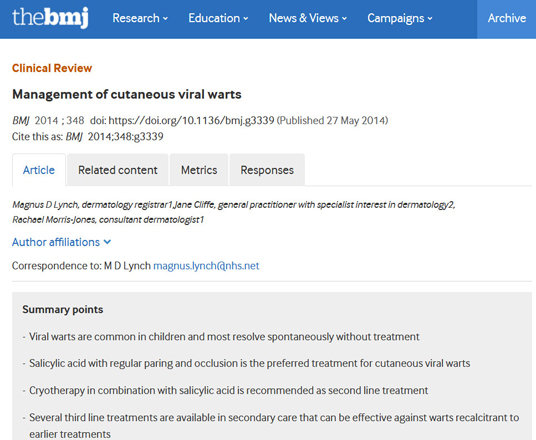536x440 pixels.
Task: Switch to the Related content tab
Action: click(x=118, y=170)
